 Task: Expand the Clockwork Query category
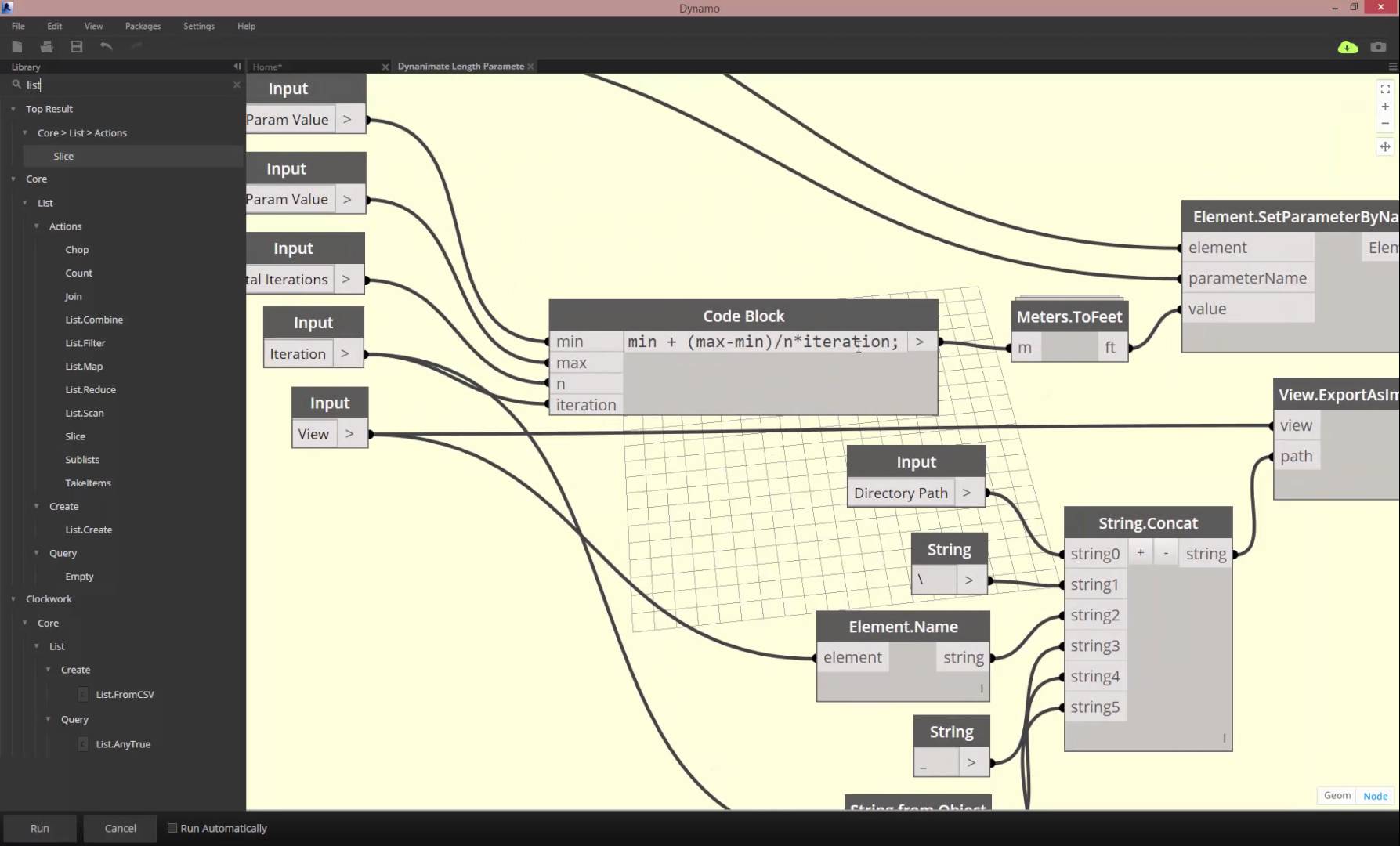click(49, 718)
